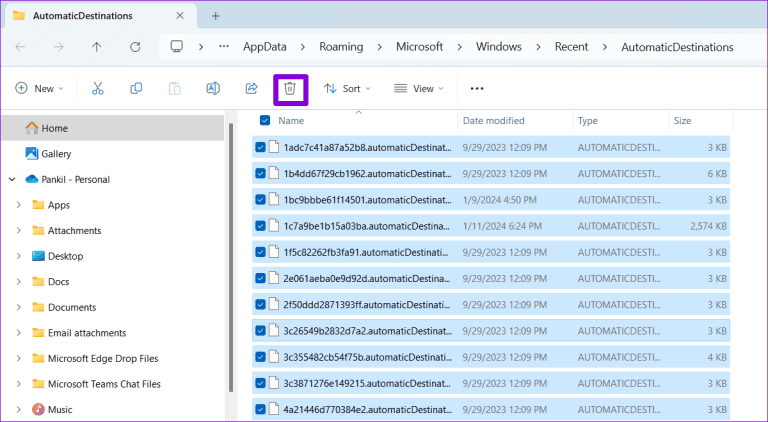The image size is (768, 422).
Task: Show hidden path with breadcrumb ellipsis
Action: (x=224, y=47)
